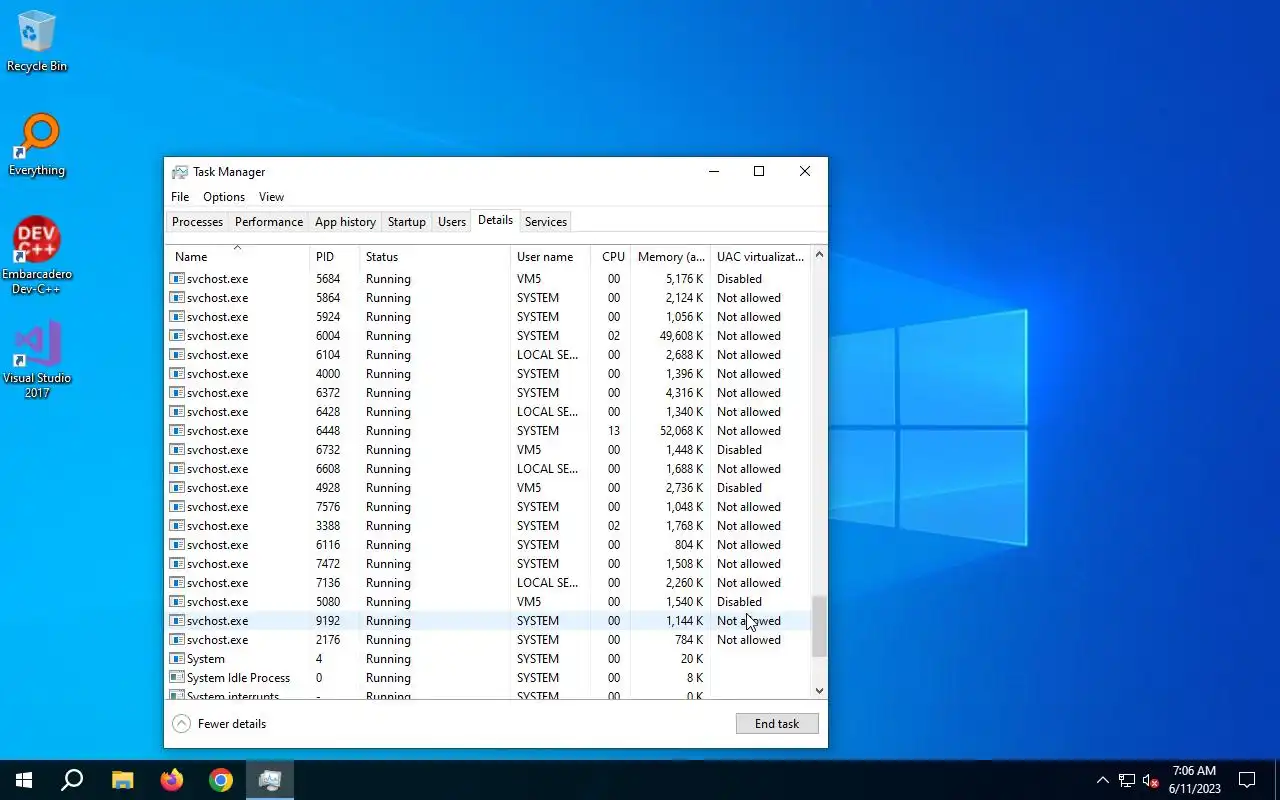This screenshot has height=800, width=1280.
Task: Open taskbar Search magnifier
Action: click(x=72, y=780)
